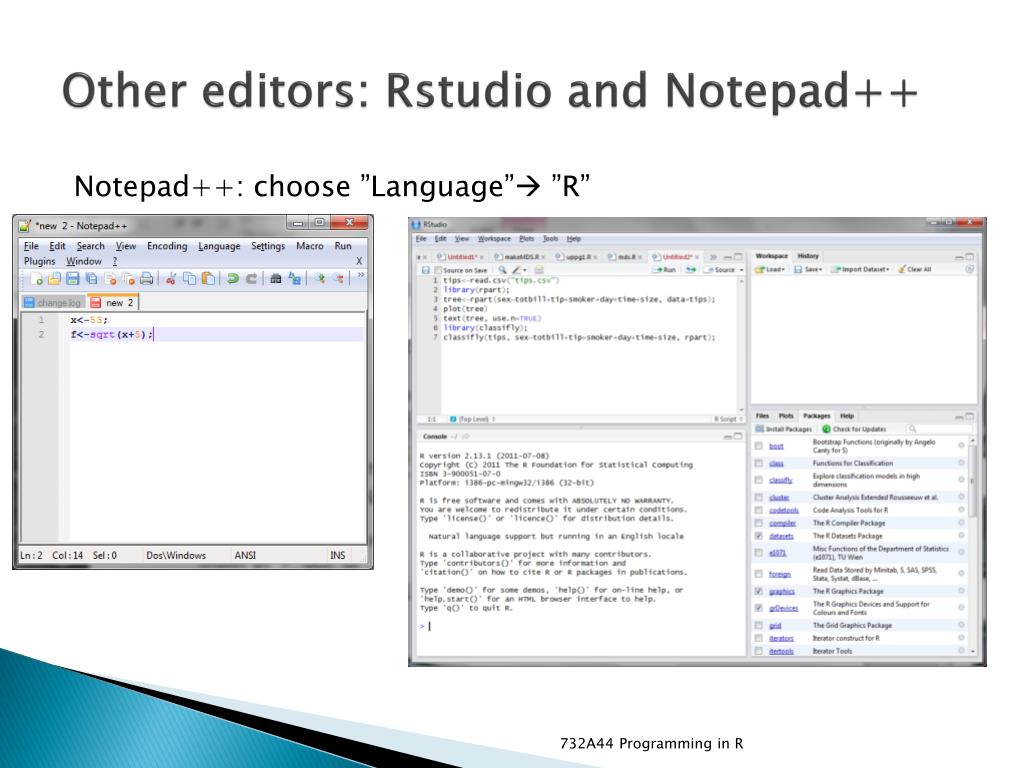
Task: Toggle Source on Save checkbox in RStudio
Action: pos(438,270)
